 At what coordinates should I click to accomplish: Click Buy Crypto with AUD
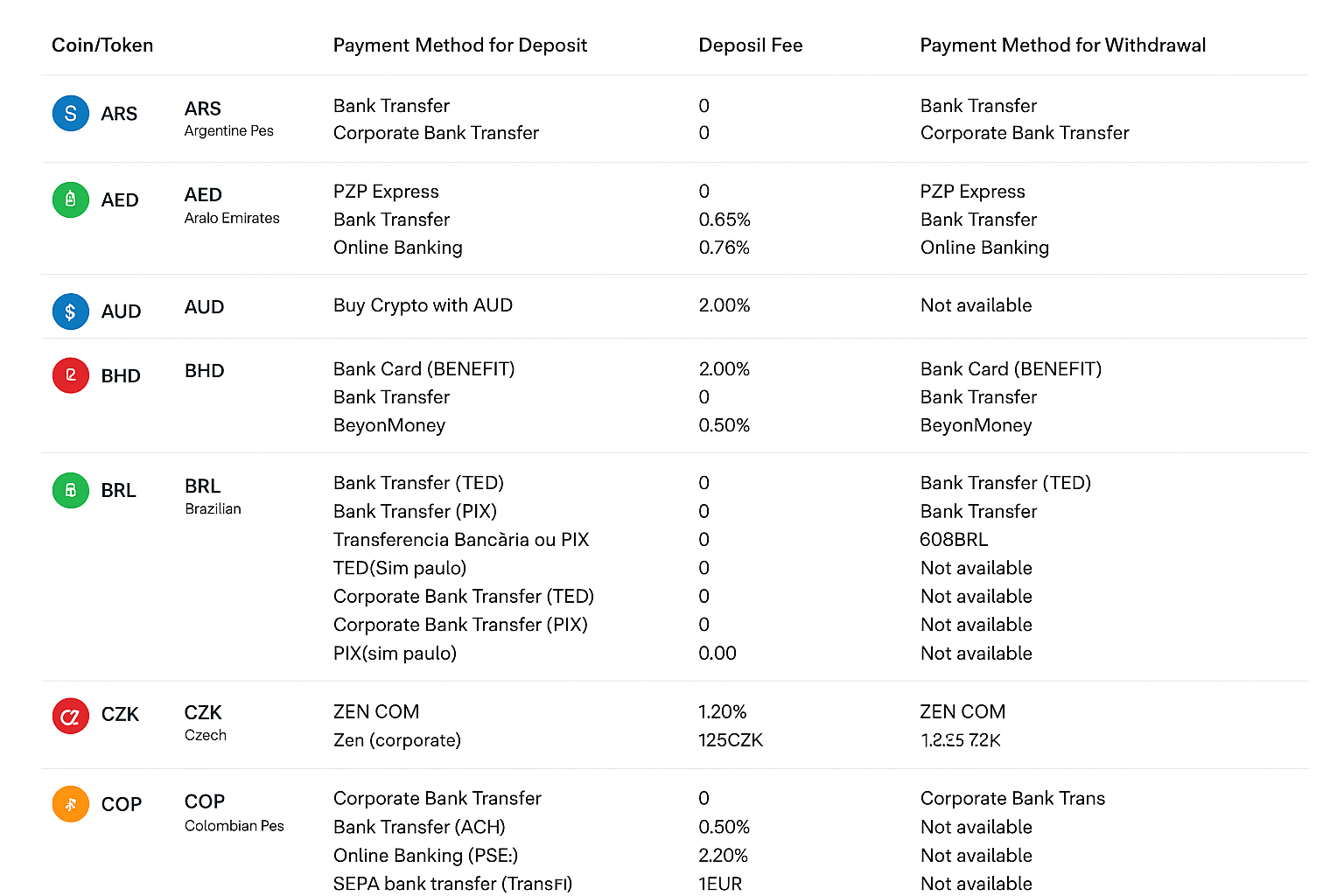(x=423, y=305)
